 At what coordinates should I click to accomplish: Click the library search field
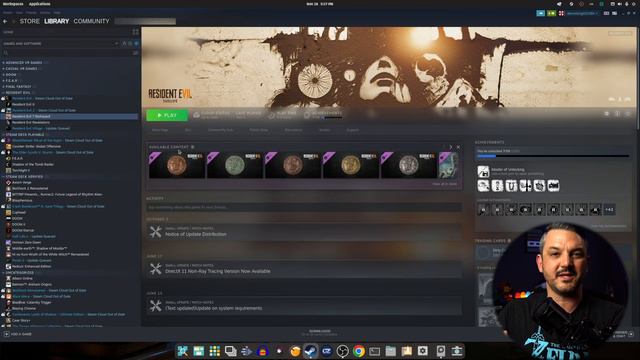[x=67, y=53]
